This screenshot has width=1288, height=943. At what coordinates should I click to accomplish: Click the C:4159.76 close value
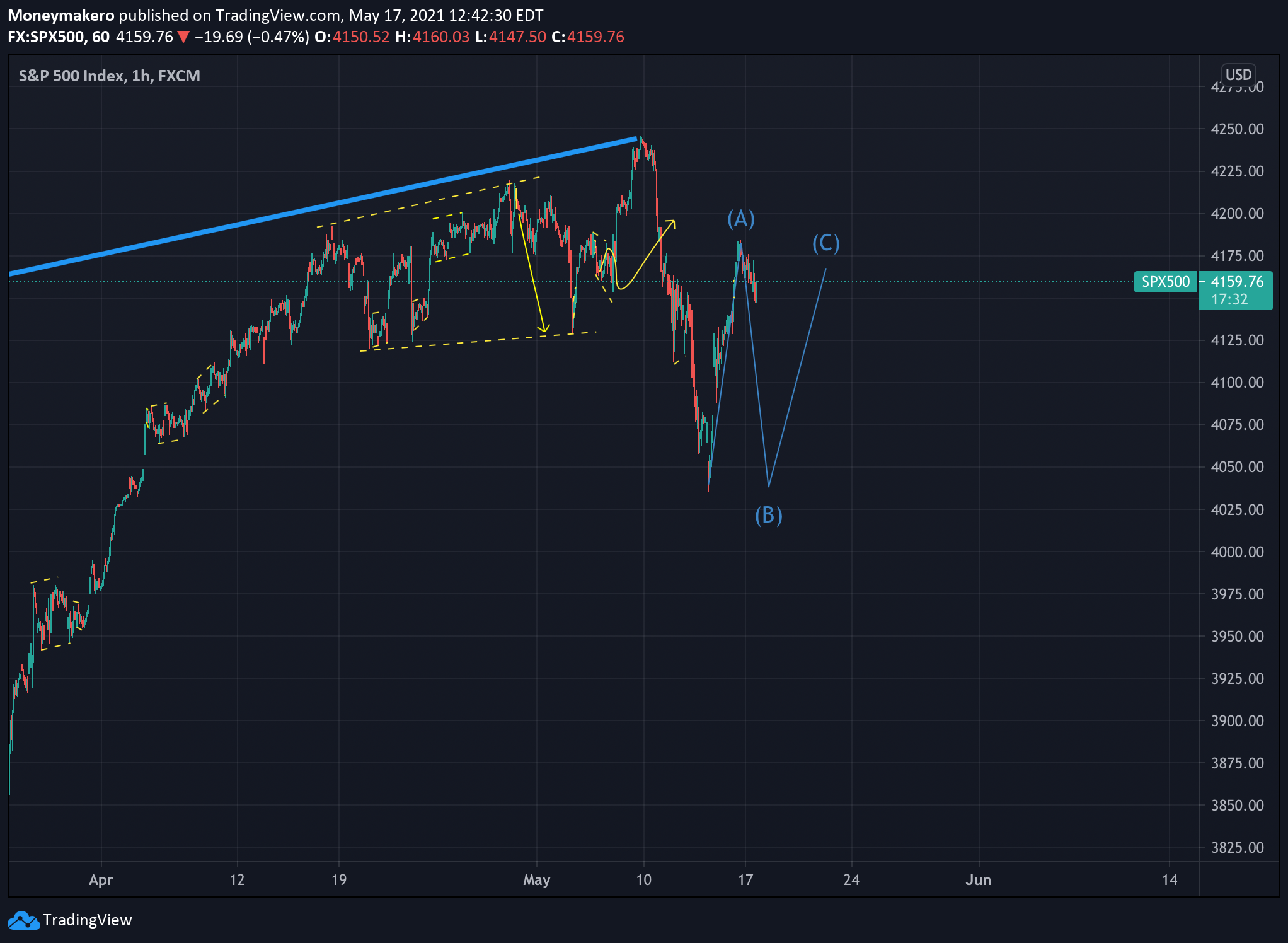click(588, 37)
